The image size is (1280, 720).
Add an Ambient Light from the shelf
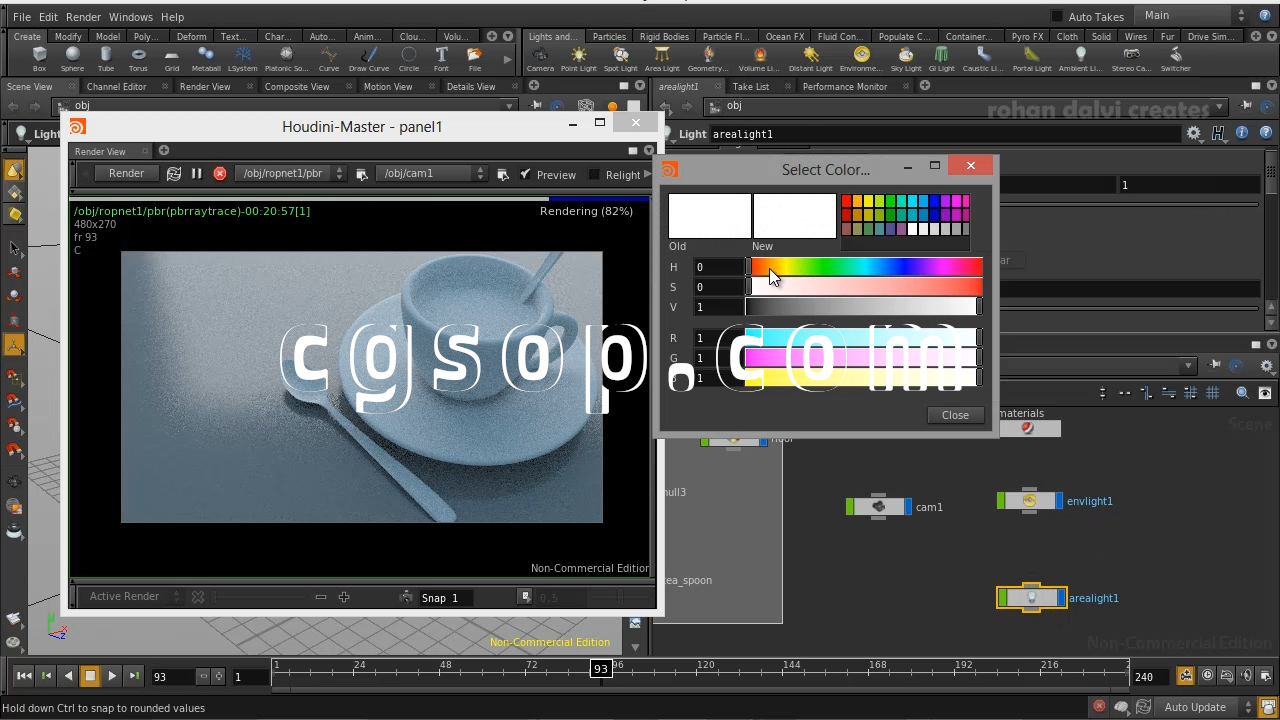tap(1081, 59)
